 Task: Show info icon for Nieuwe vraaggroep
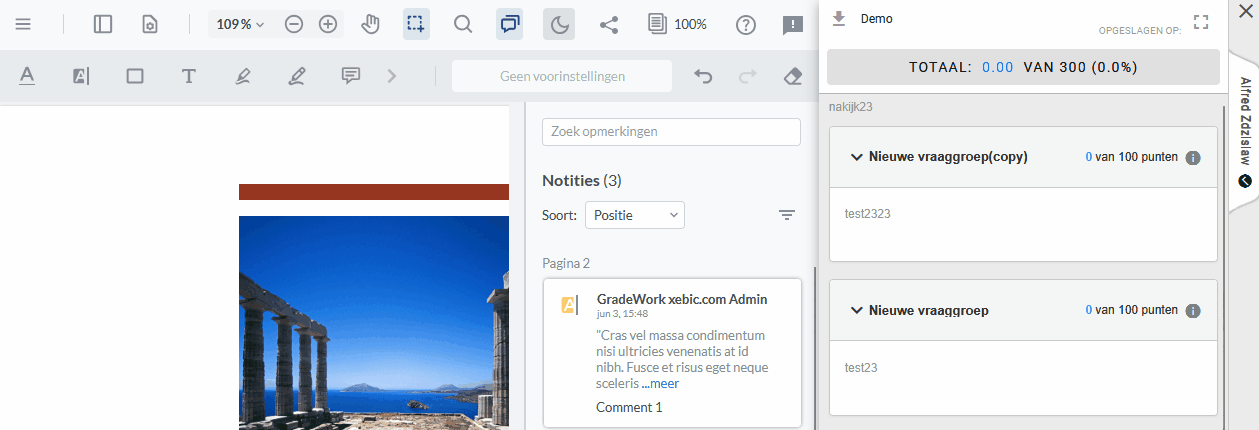point(1192,311)
